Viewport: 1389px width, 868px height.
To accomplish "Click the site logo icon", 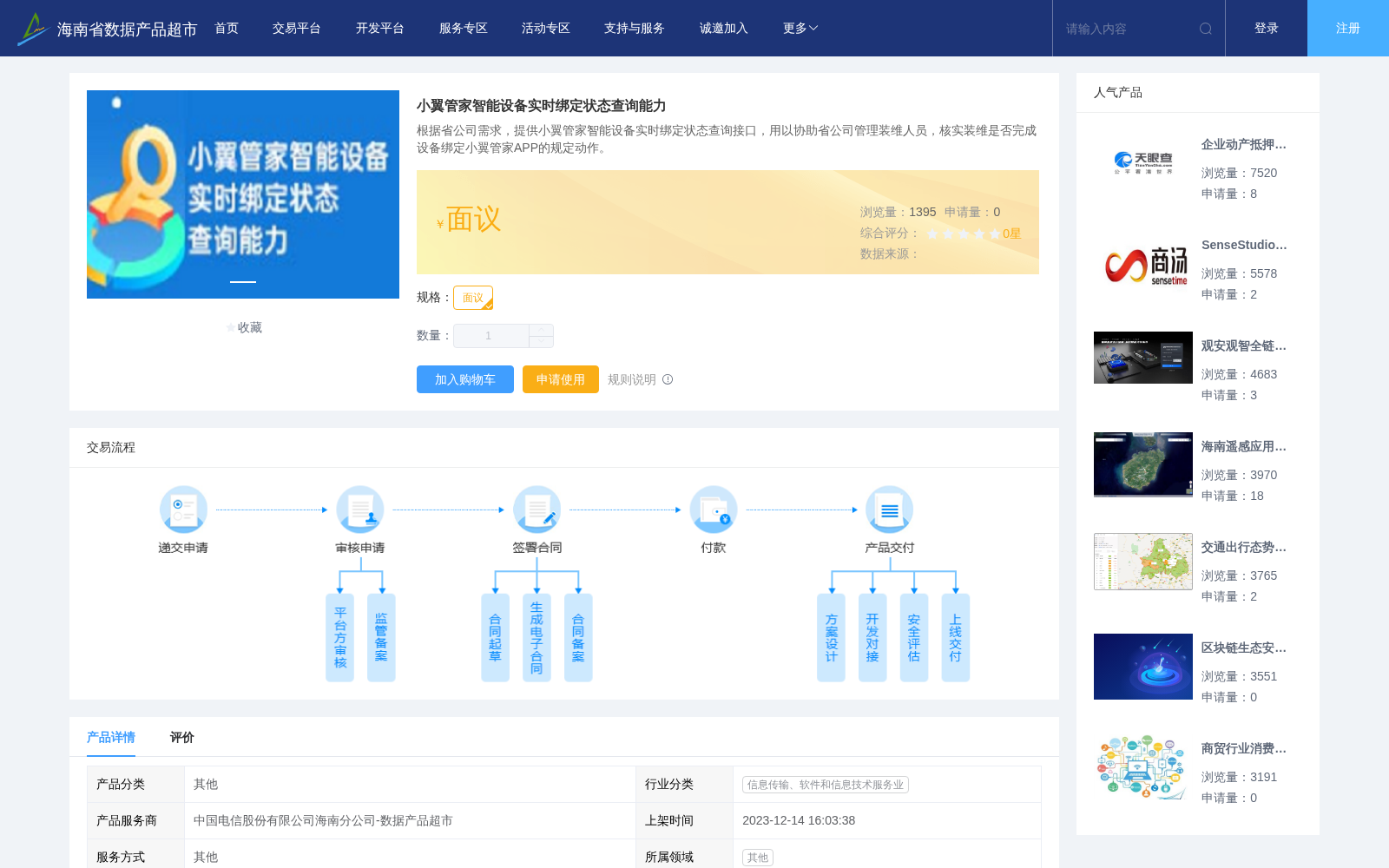I will click(32, 29).
